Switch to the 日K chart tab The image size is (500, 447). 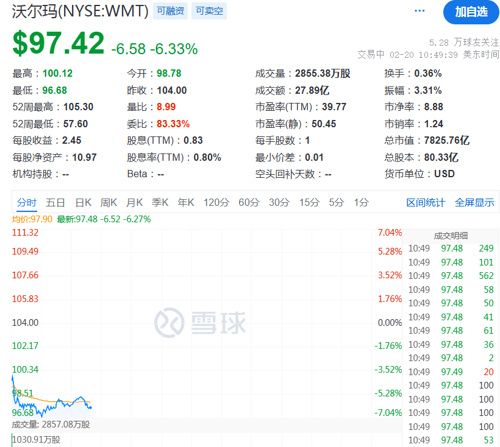pos(83,202)
